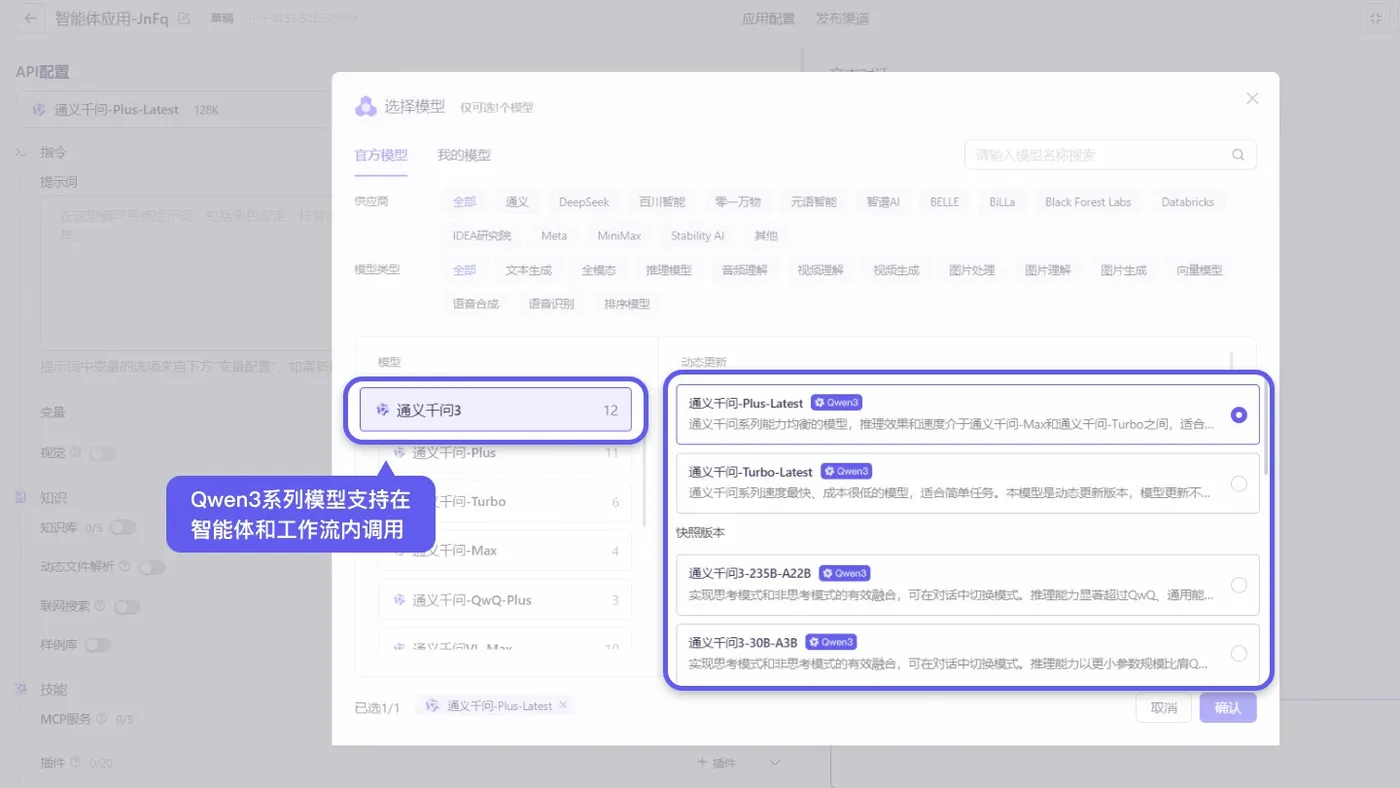Select the radio for 通义千问-Plus-Latest
The height and width of the screenshot is (788, 1400).
point(1239,414)
